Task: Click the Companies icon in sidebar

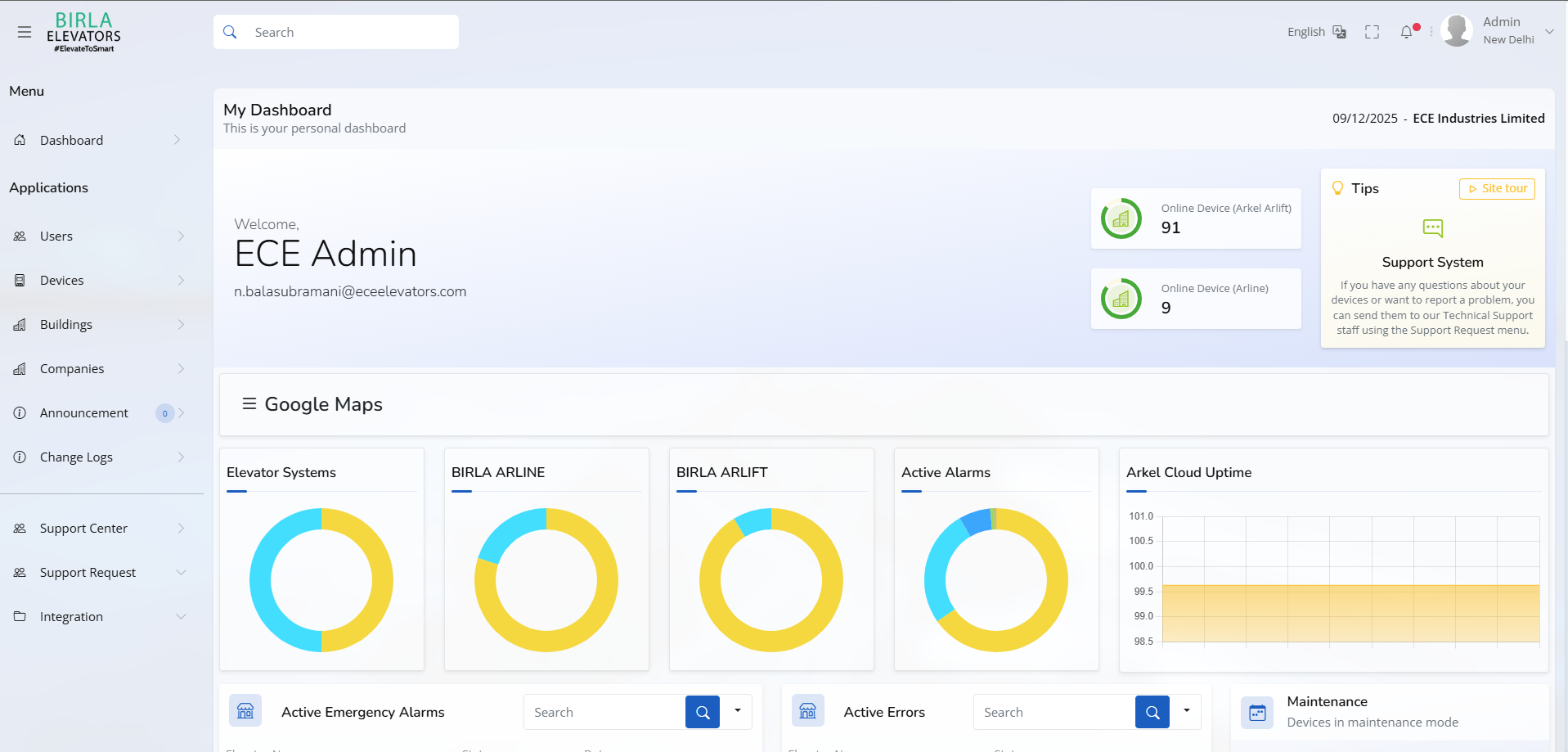Action: coord(20,368)
